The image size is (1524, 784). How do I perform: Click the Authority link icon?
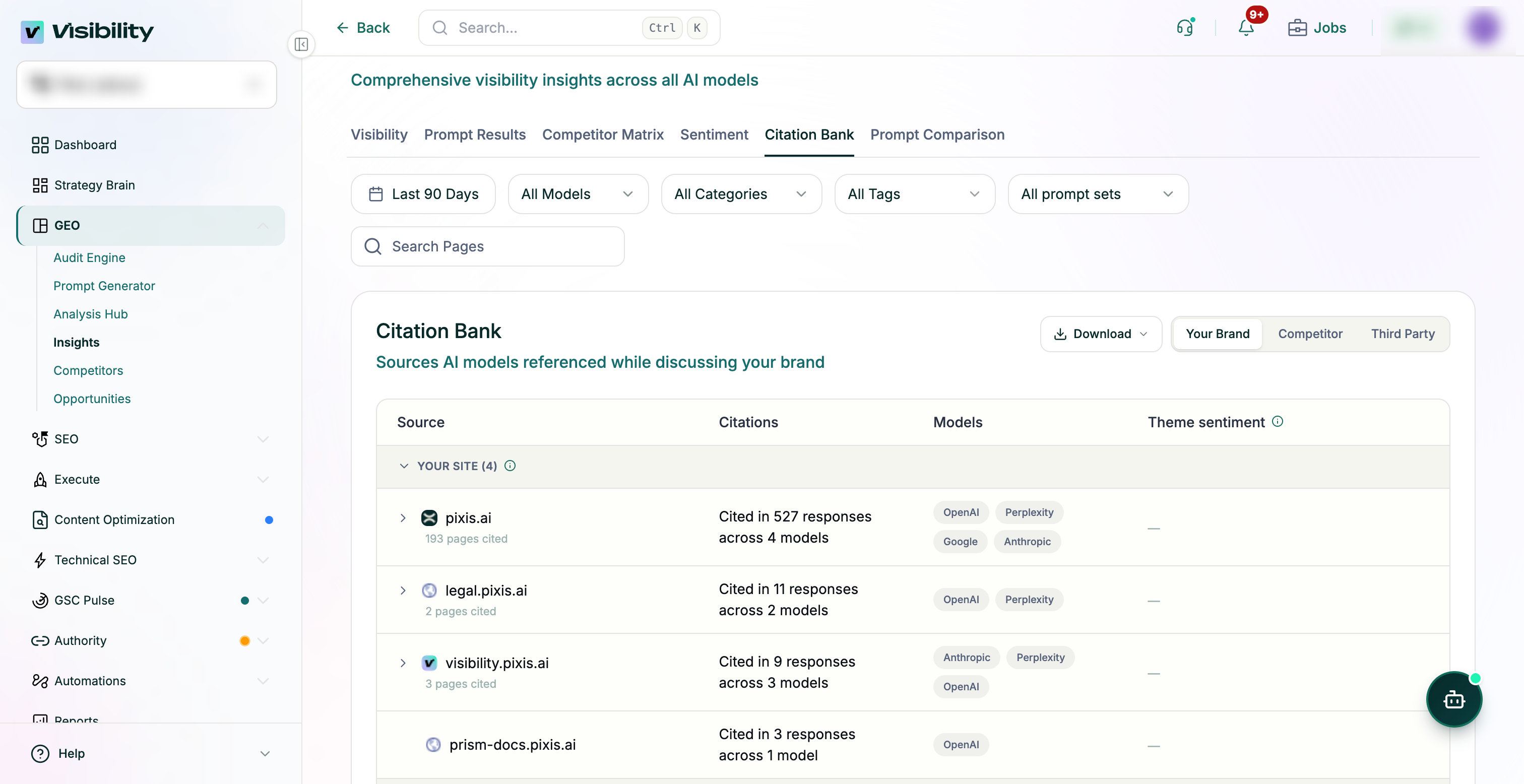[x=40, y=640]
